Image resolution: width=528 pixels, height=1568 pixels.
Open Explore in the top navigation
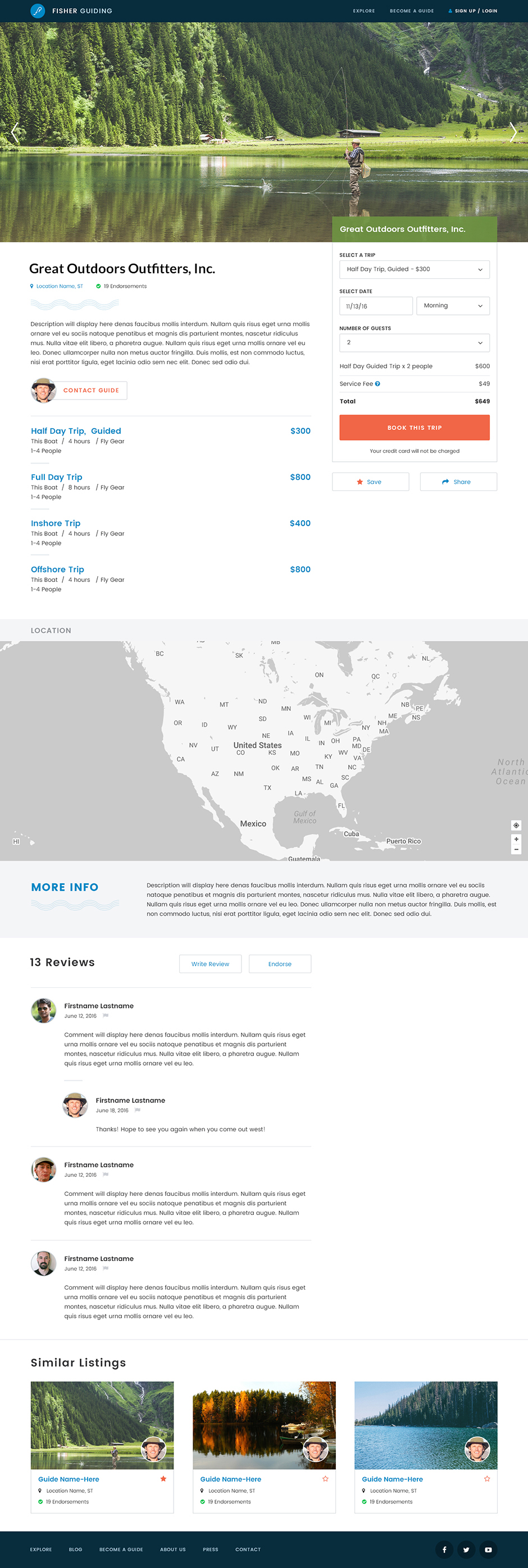(363, 11)
